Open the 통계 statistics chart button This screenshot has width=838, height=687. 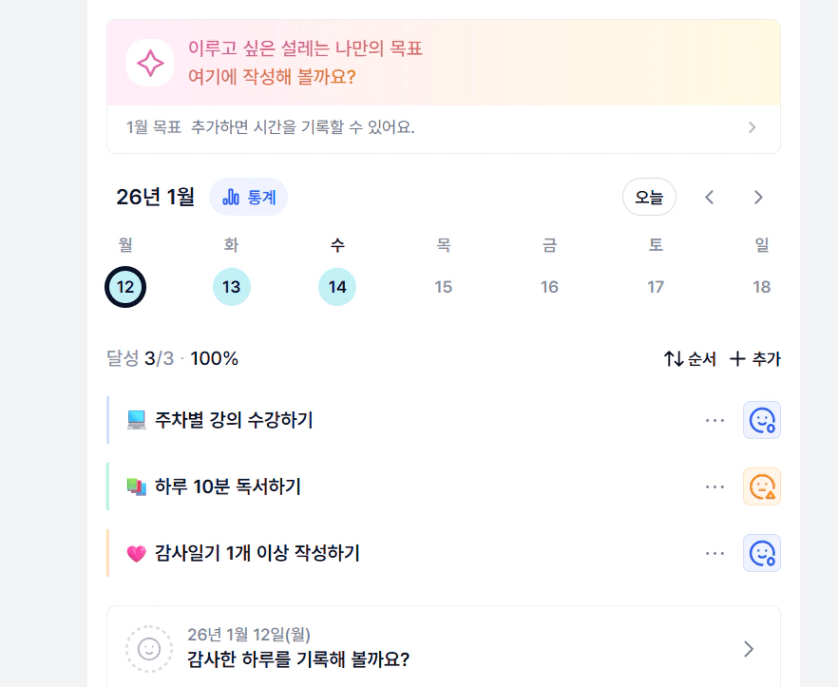point(248,197)
